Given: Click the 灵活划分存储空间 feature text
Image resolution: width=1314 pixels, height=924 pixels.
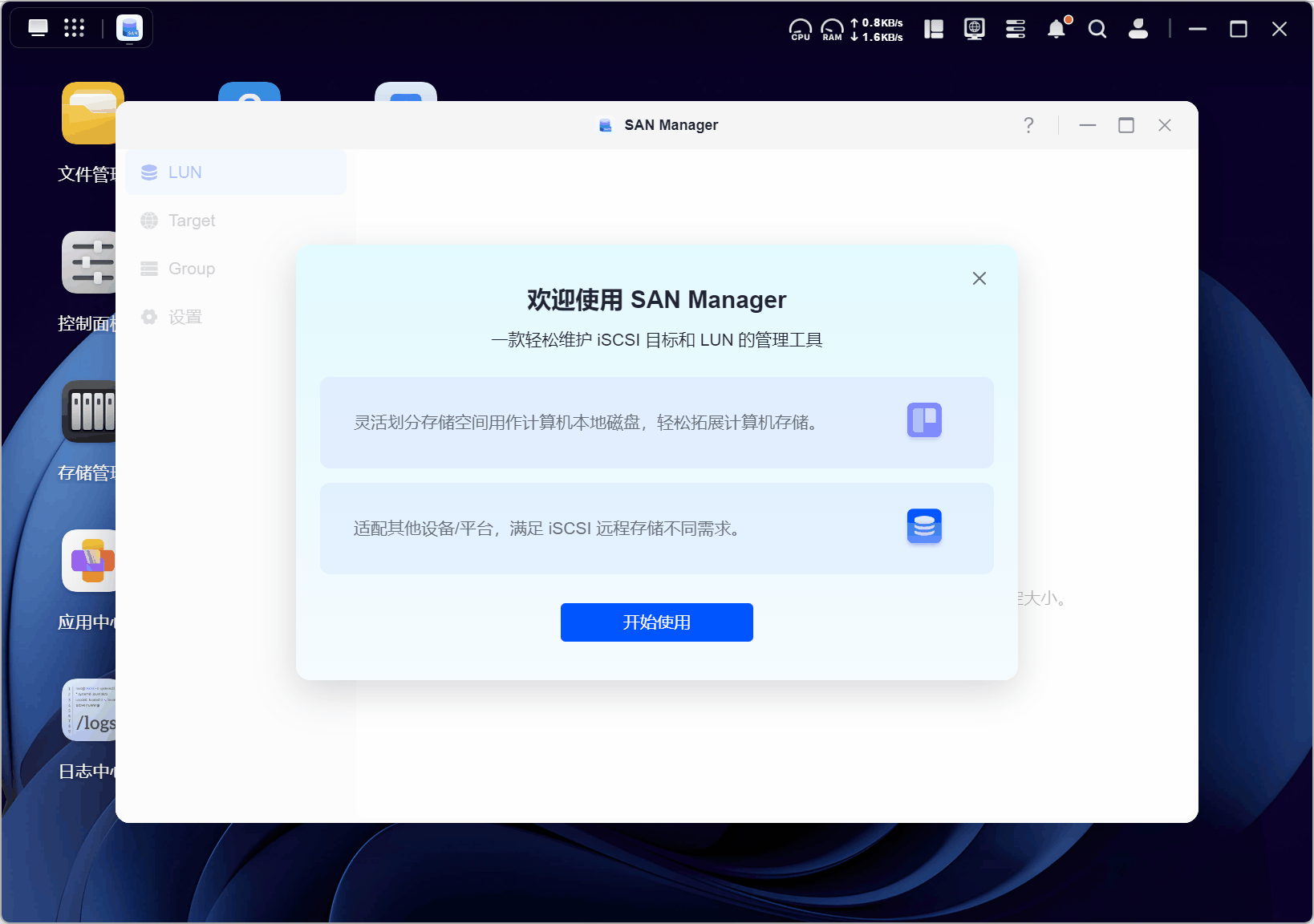Looking at the screenshot, I should coord(586,423).
